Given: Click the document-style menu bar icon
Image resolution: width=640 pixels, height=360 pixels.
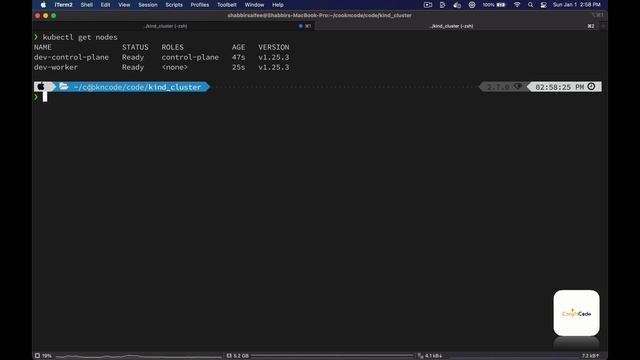Looking at the screenshot, I should click(442, 5).
